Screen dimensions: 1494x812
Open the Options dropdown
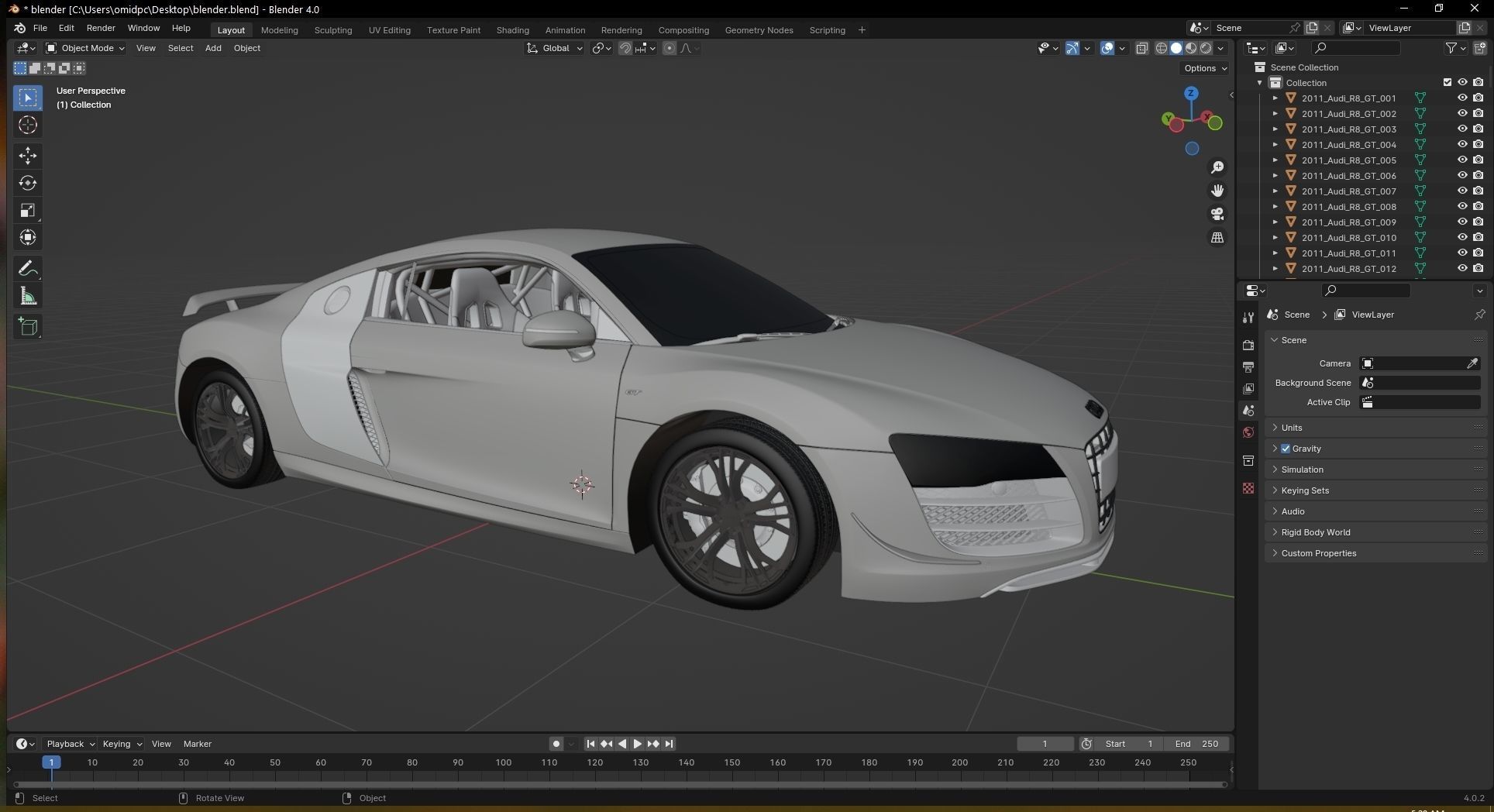(1205, 68)
